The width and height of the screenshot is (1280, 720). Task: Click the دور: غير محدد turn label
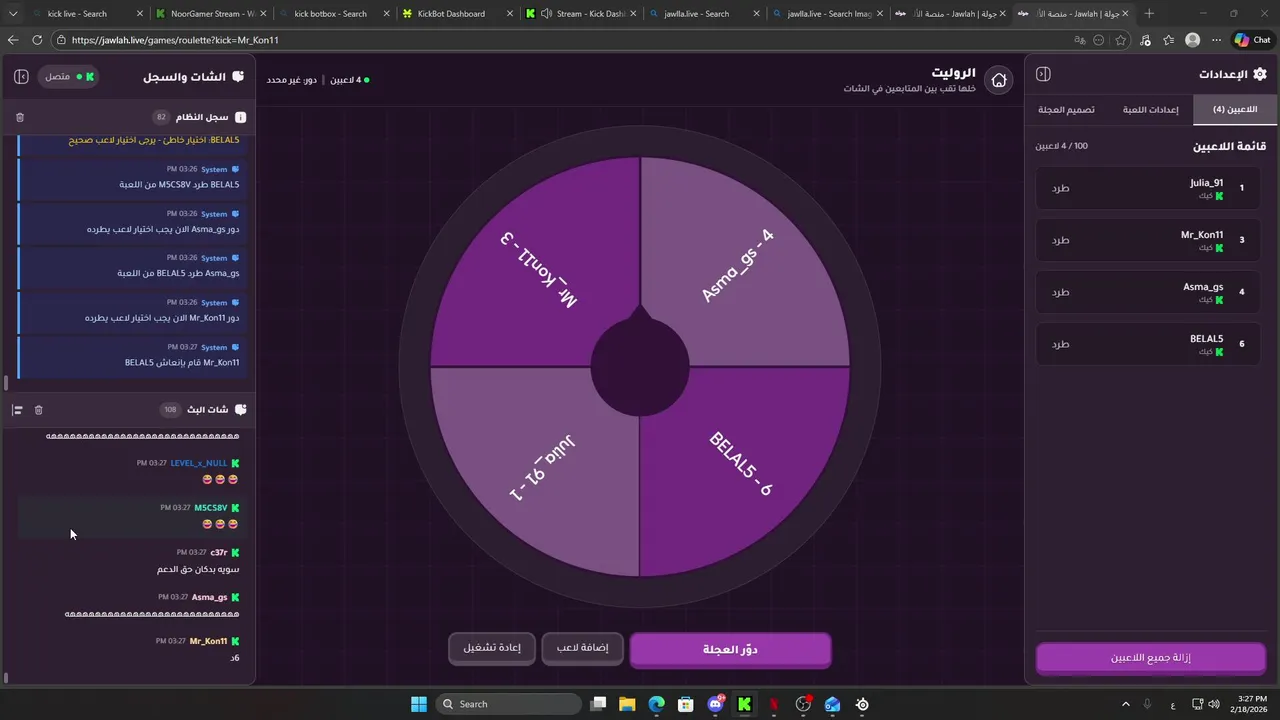point(292,80)
